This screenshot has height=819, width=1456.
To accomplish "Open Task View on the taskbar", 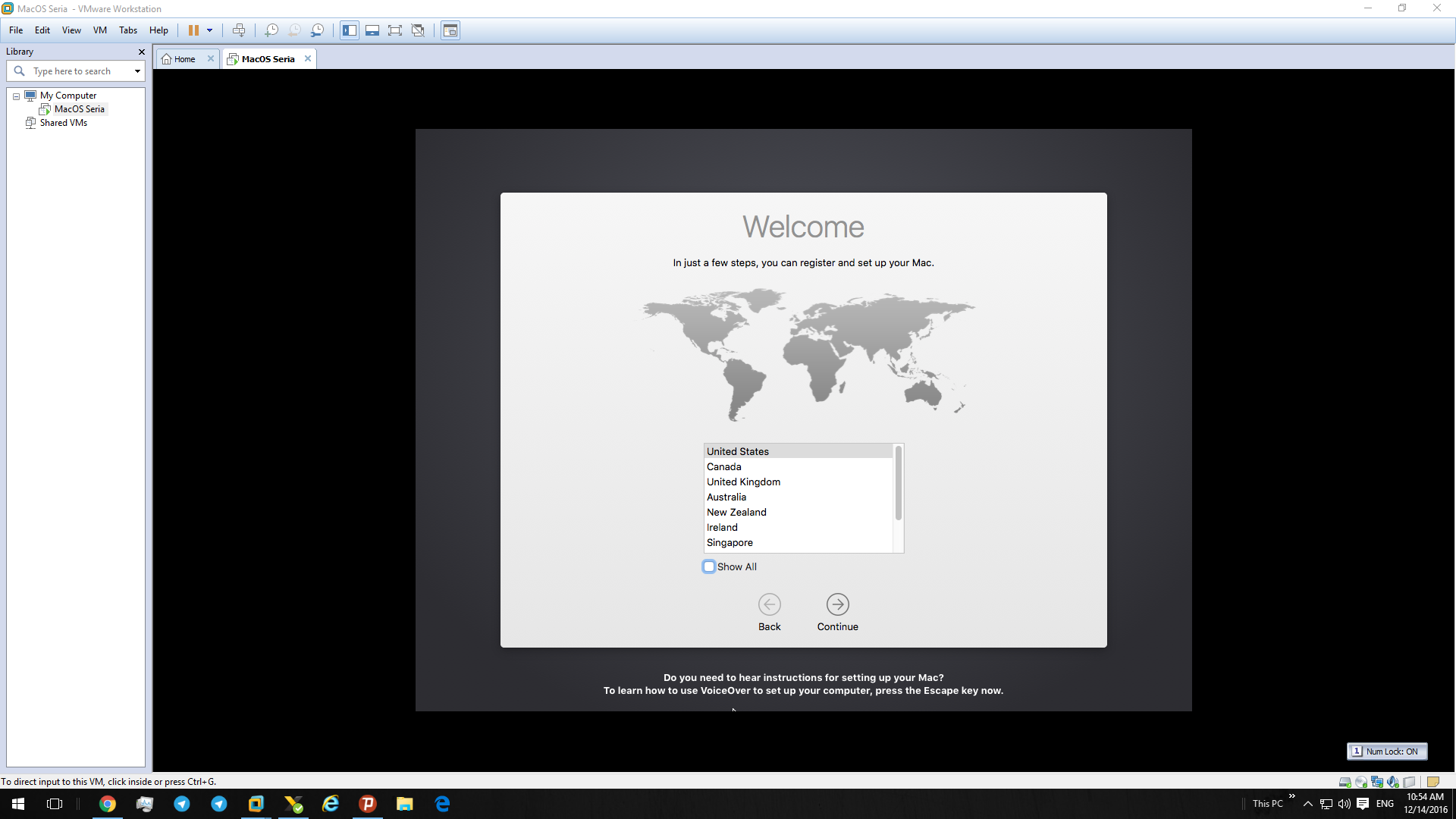I will pos(55,804).
